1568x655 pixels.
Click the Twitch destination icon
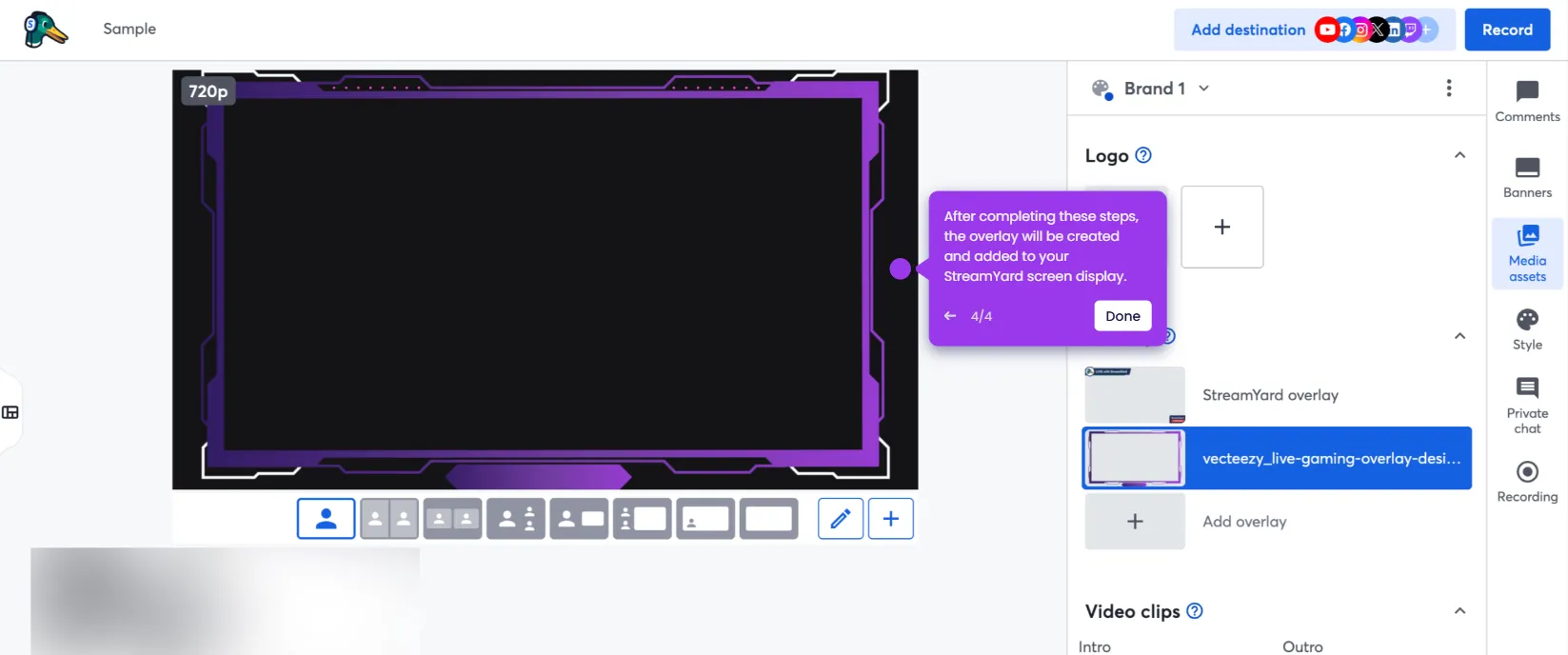1410,30
